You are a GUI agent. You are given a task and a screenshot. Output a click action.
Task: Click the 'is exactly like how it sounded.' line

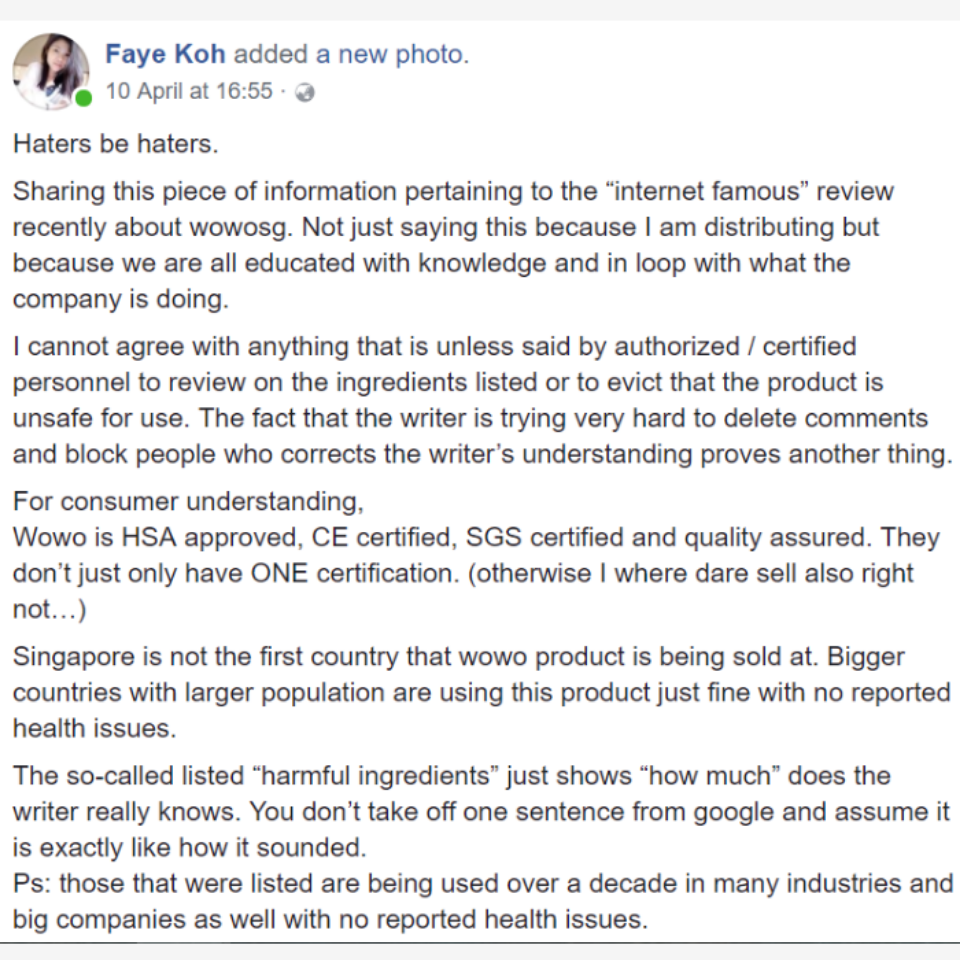click(x=190, y=847)
